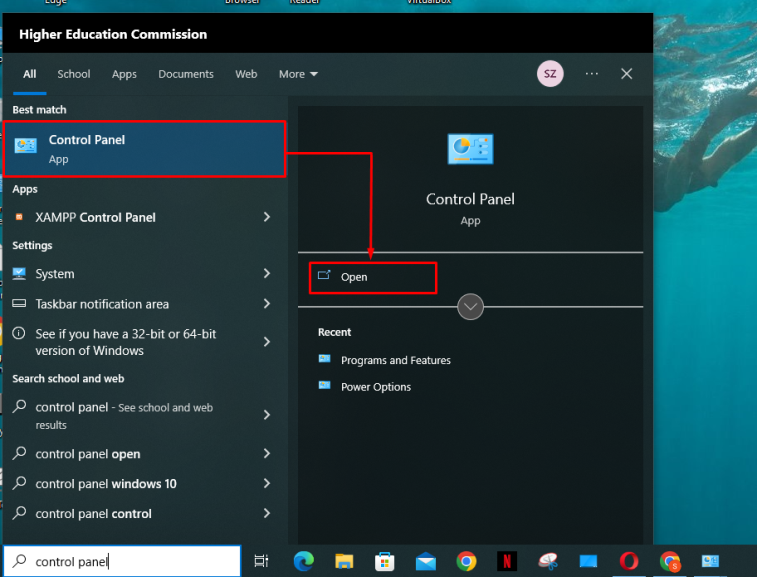Viewport: 757px width, 577px height.
Task: Click the Task View taskbar icon
Action: 262,561
